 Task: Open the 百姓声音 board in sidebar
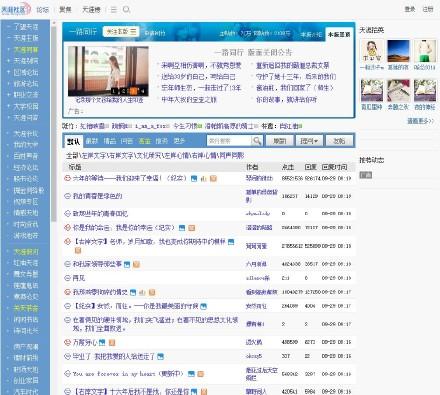tap(26, 156)
